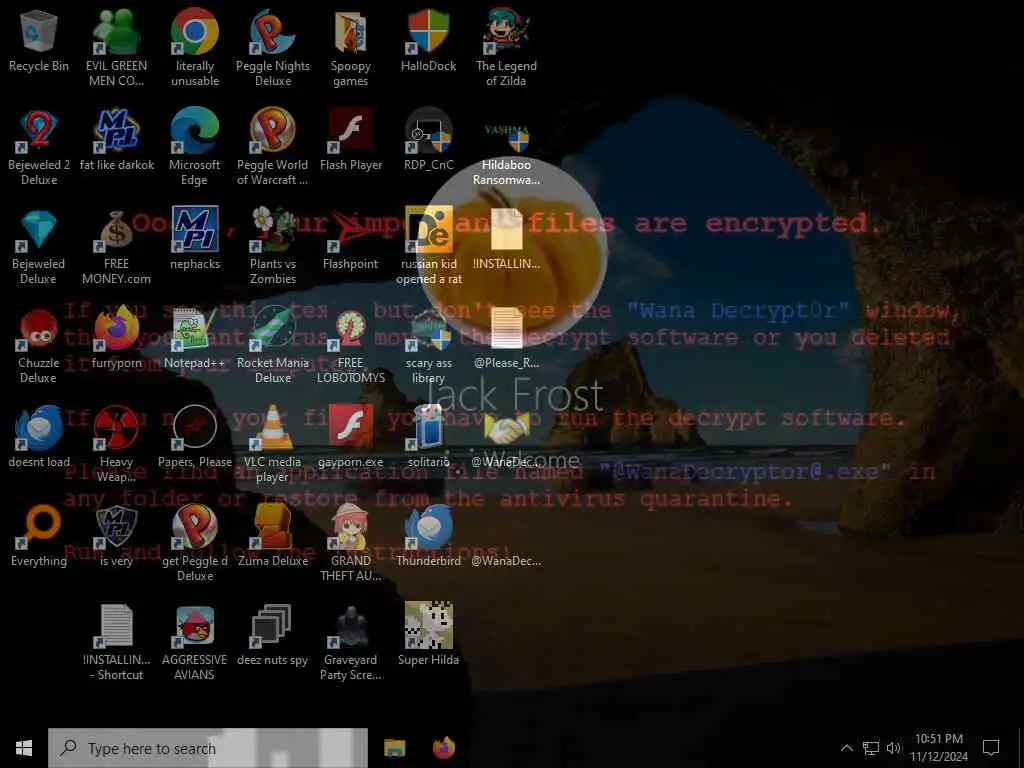Launch the Flashpoint shortcut
The height and width of the screenshot is (768, 1024).
point(351,240)
